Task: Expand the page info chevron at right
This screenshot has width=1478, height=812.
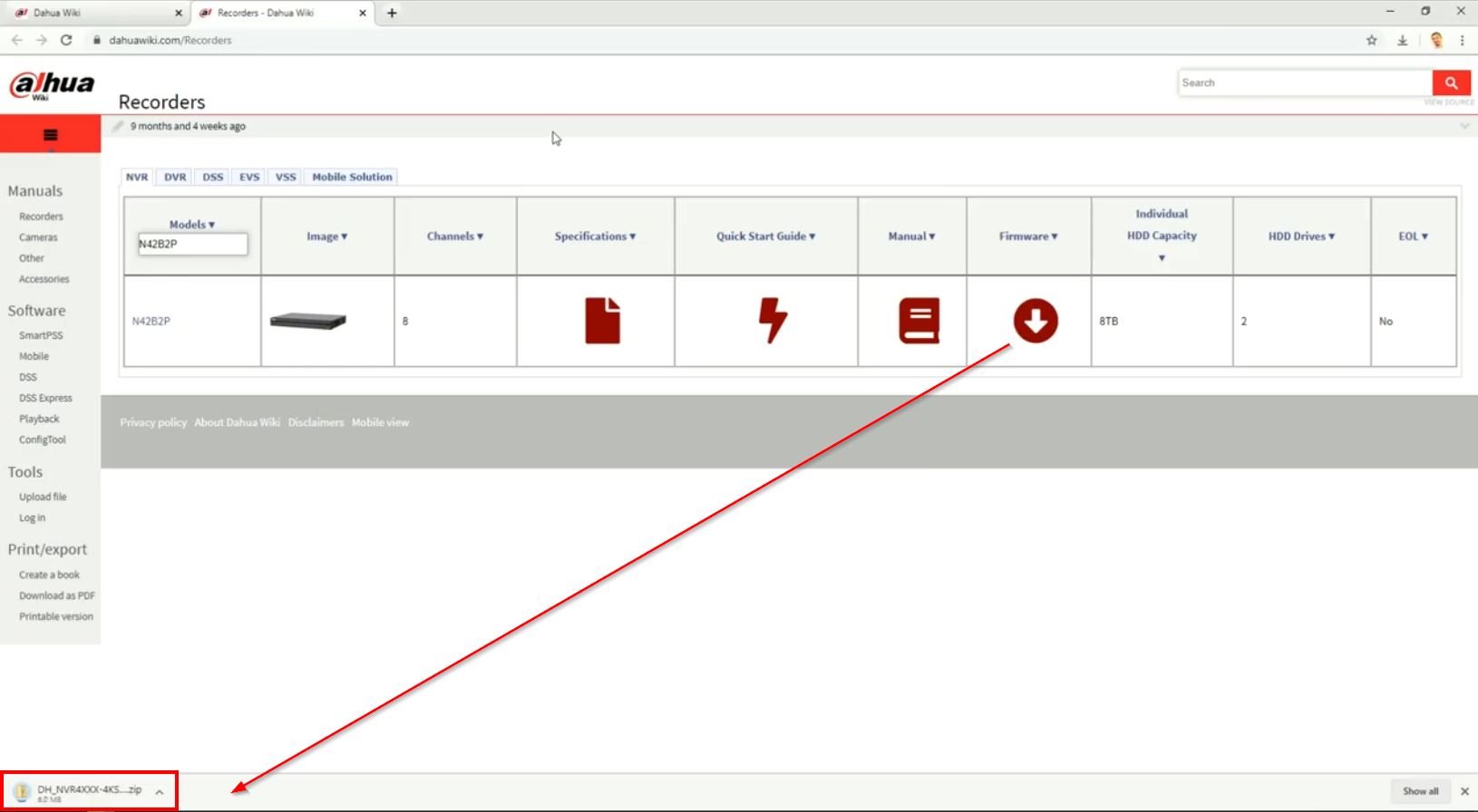Action: [1464, 127]
